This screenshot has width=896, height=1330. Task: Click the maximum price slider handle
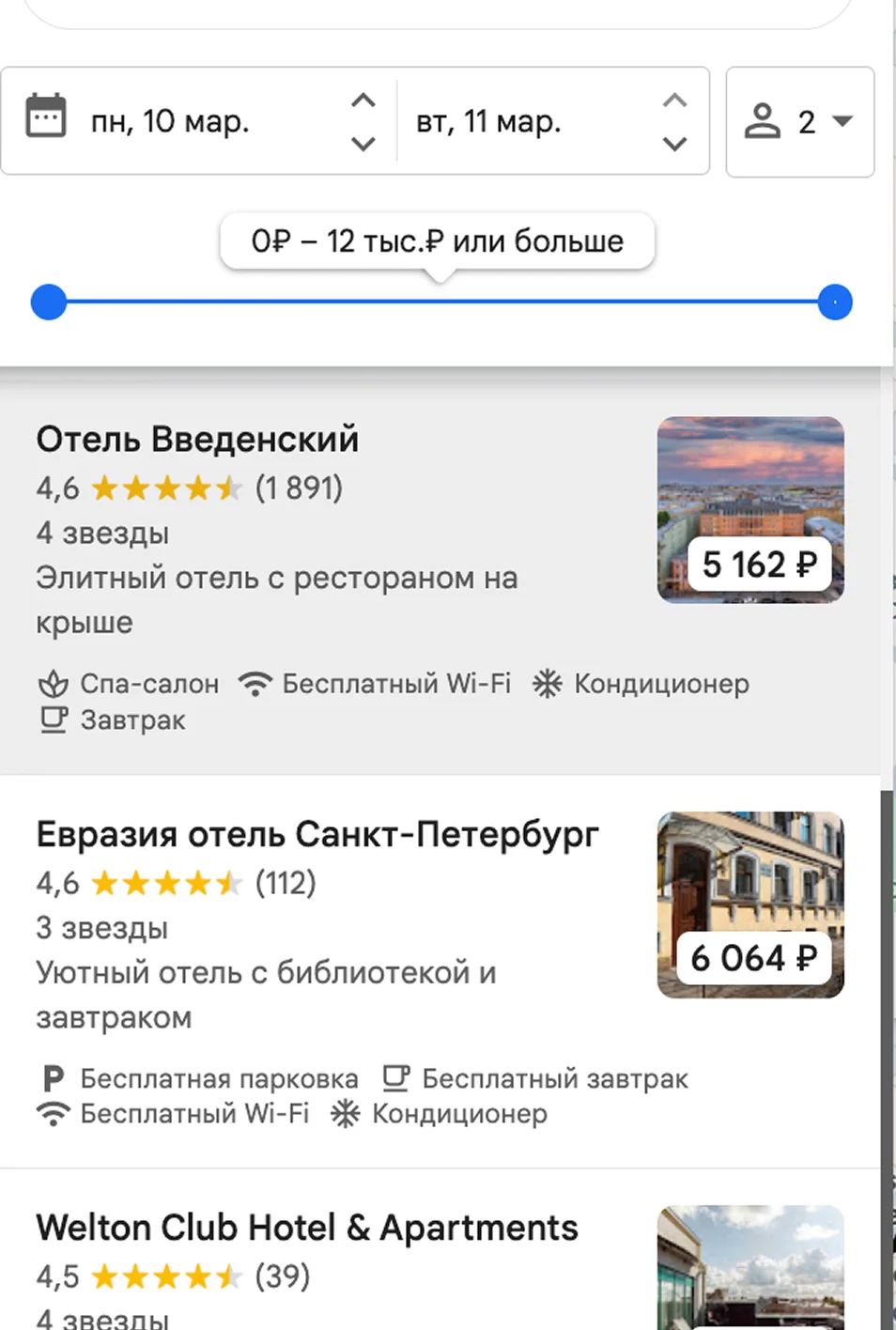pos(835,302)
